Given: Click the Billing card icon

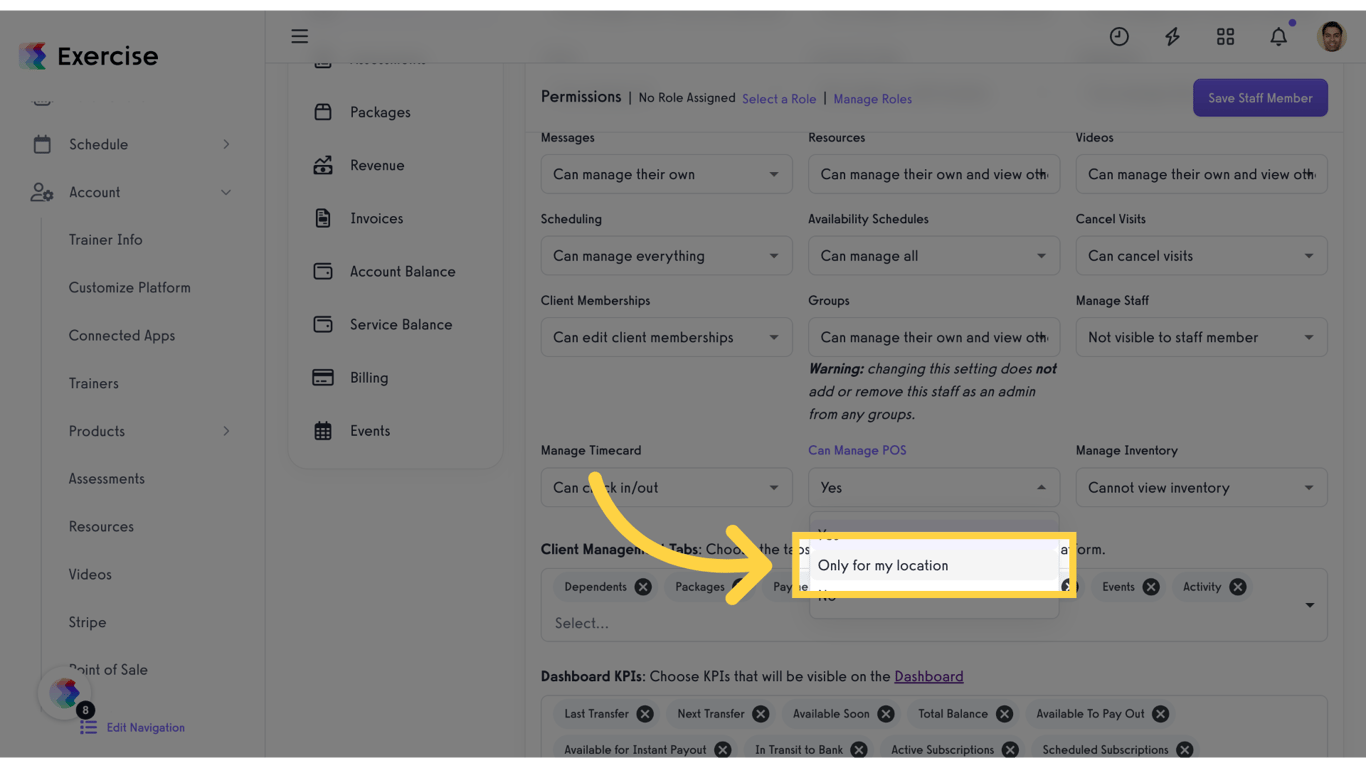Looking at the screenshot, I should (323, 377).
